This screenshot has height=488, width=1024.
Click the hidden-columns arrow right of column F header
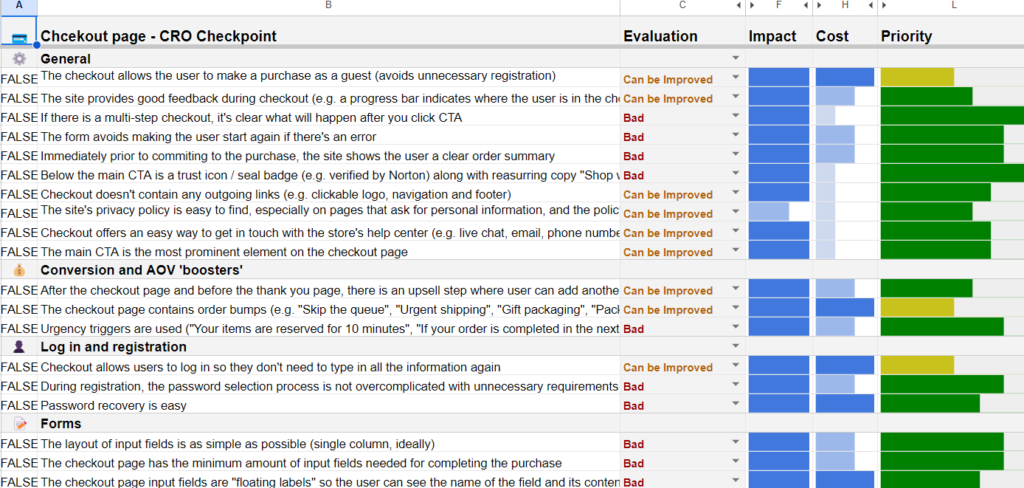click(804, 7)
